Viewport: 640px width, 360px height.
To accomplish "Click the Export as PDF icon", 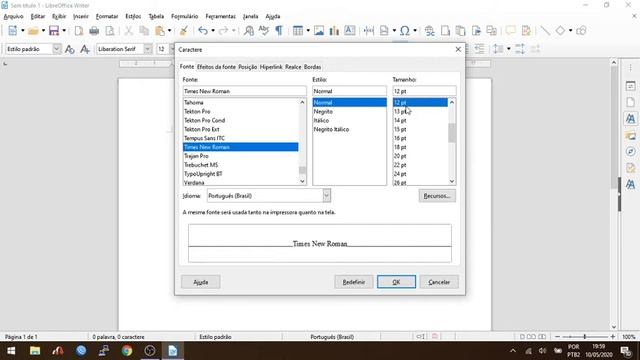I will tap(79, 31).
